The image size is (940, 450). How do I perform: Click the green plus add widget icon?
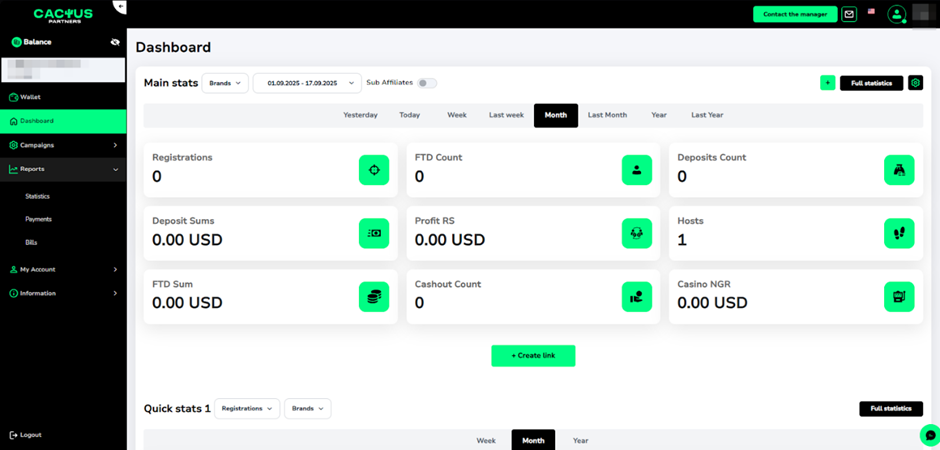[827, 83]
